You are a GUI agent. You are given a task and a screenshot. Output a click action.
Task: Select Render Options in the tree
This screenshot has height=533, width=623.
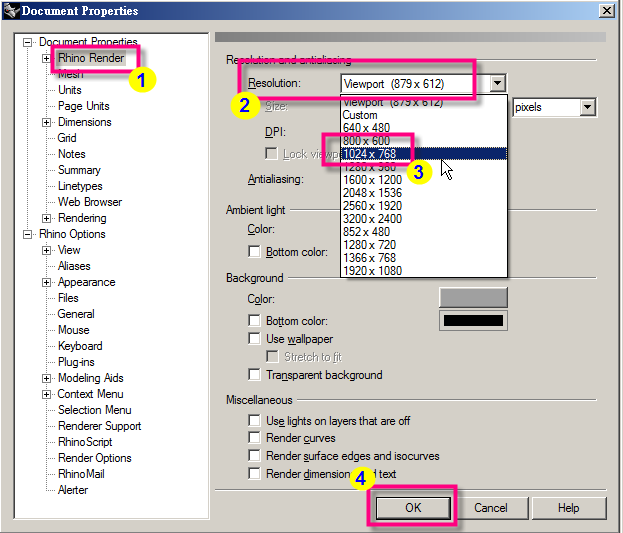(x=95, y=458)
